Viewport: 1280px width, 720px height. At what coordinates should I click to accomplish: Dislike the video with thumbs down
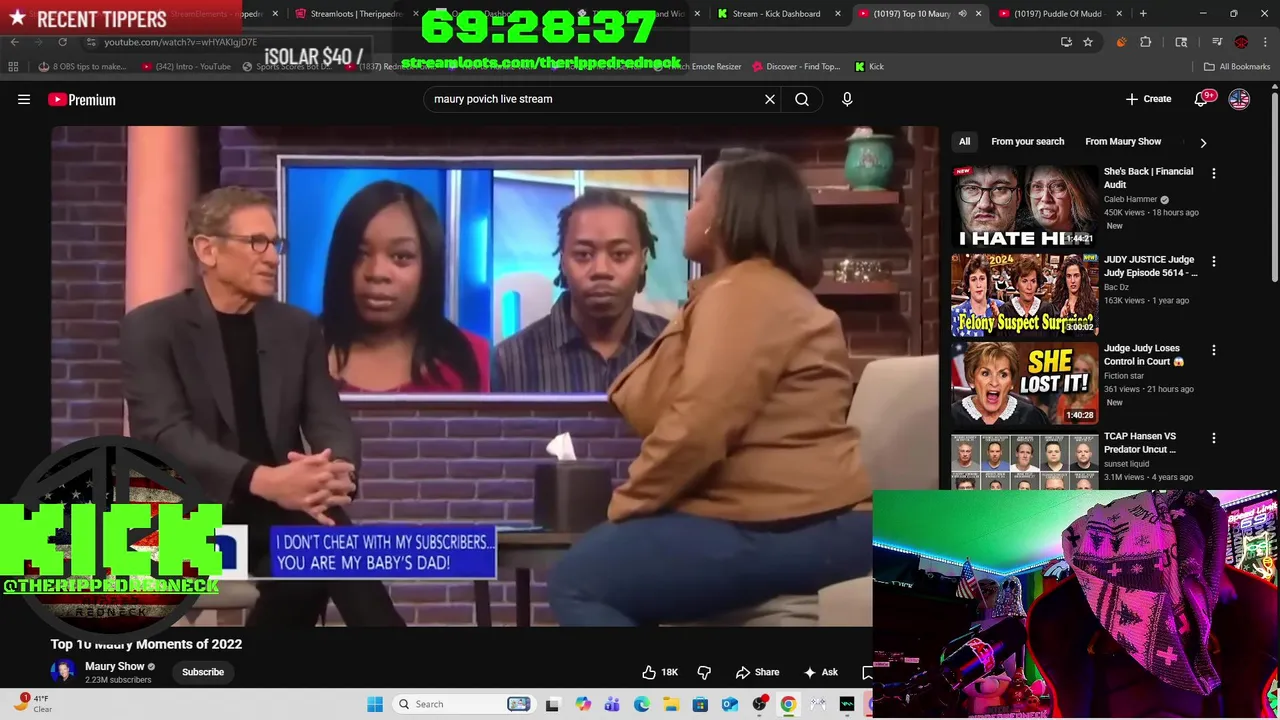[704, 672]
